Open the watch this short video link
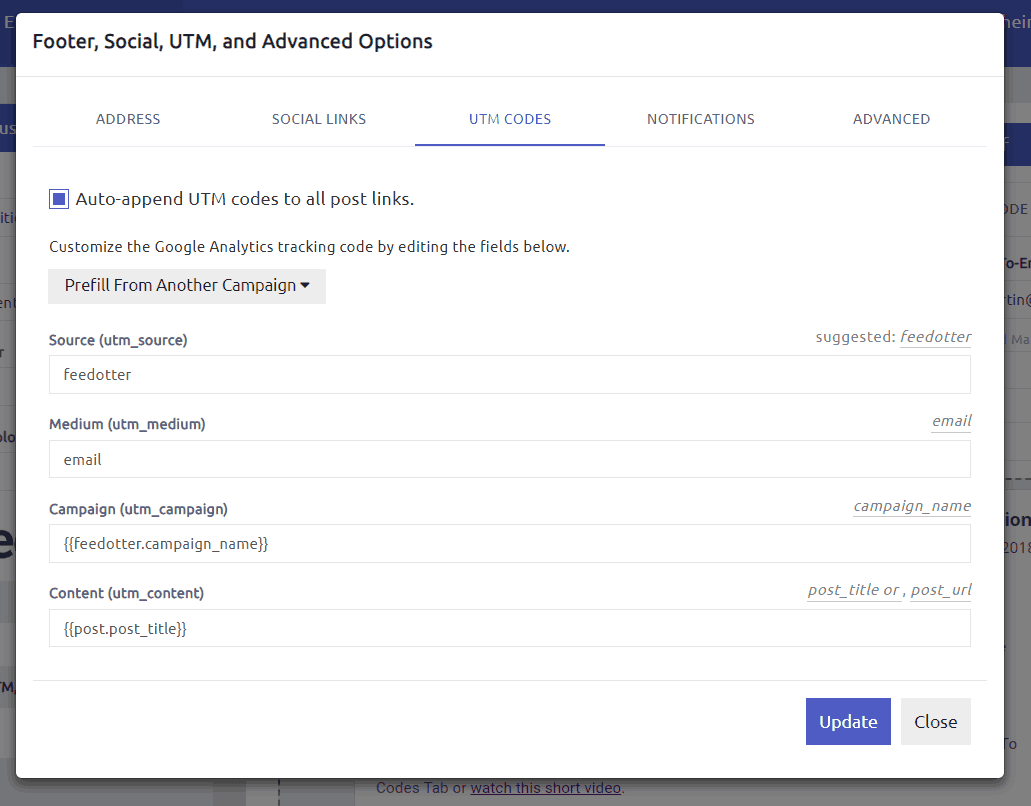This screenshot has width=1031, height=806. coord(546,788)
